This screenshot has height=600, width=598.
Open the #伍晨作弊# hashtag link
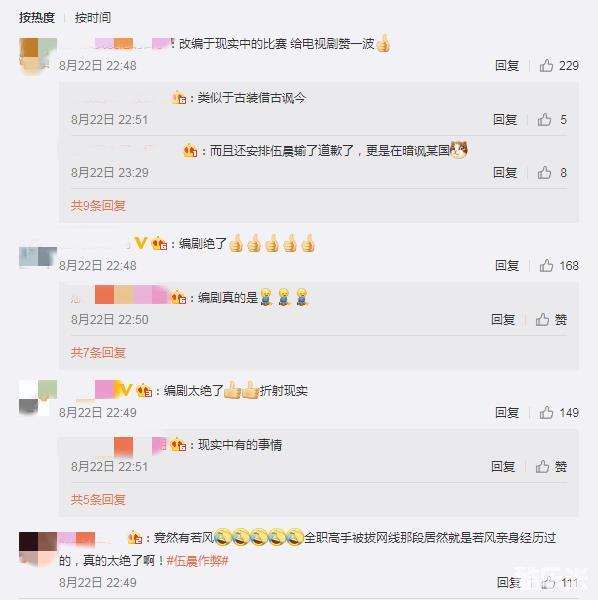(x=198, y=561)
